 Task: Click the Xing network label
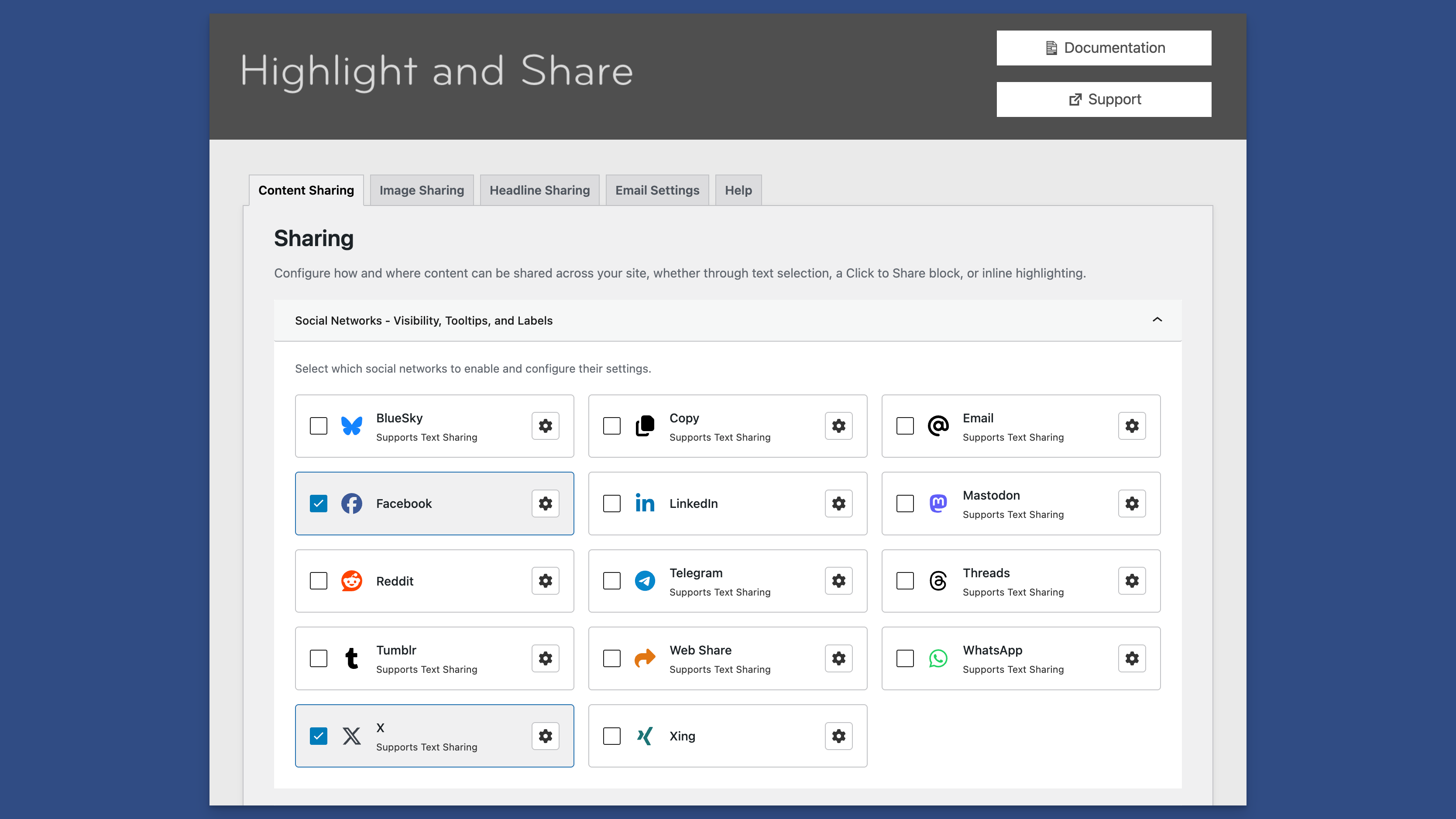tap(682, 736)
